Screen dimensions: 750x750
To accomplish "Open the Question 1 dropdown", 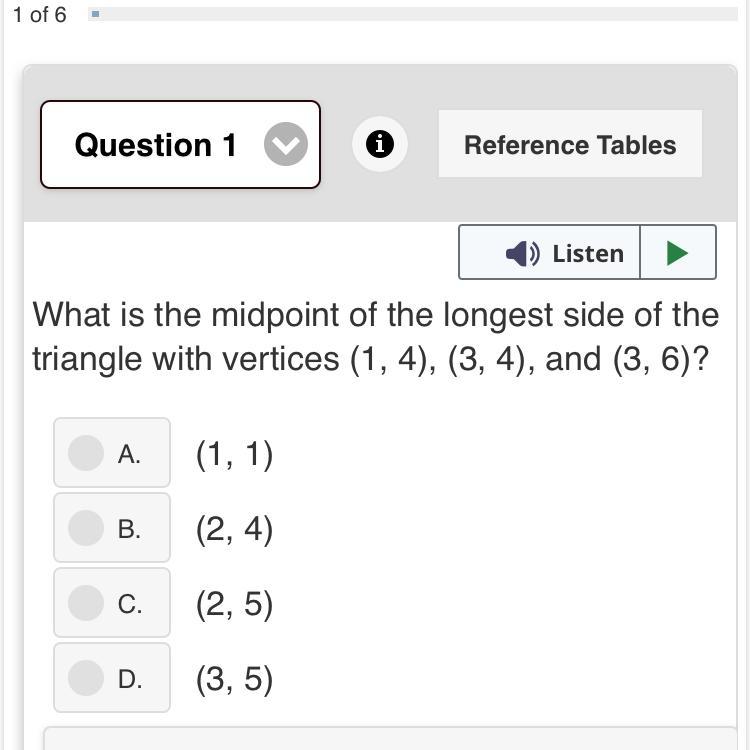I will [180, 145].
